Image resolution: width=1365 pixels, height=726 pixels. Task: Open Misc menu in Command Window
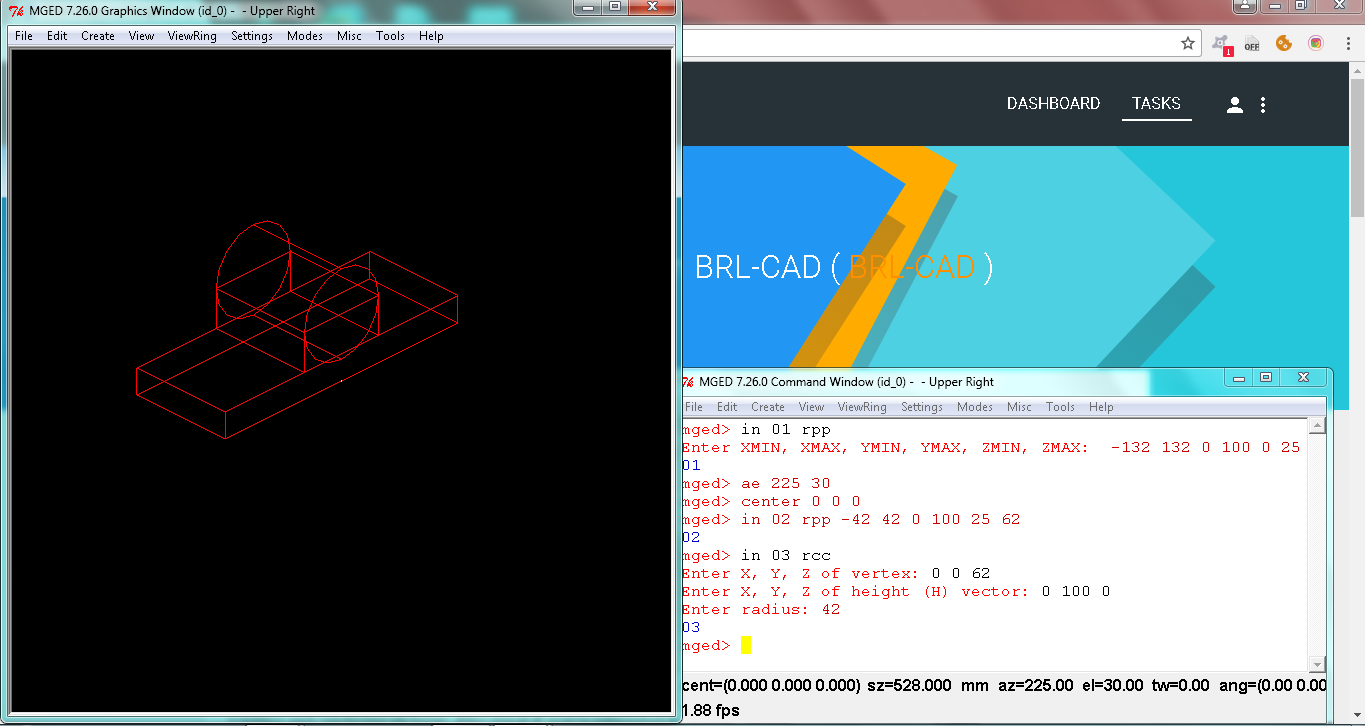click(1020, 407)
